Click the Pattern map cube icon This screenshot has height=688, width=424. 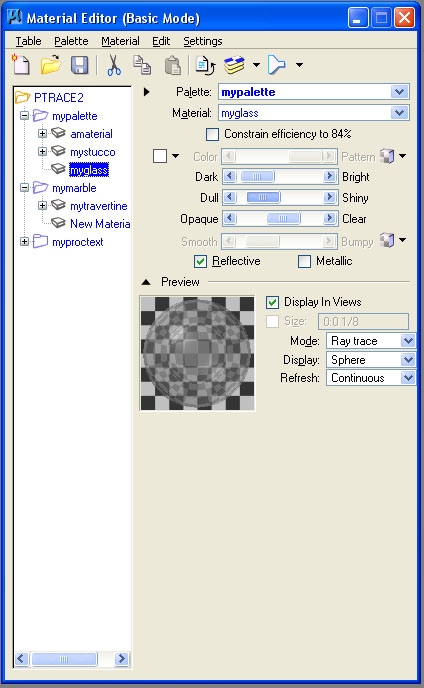click(387, 156)
